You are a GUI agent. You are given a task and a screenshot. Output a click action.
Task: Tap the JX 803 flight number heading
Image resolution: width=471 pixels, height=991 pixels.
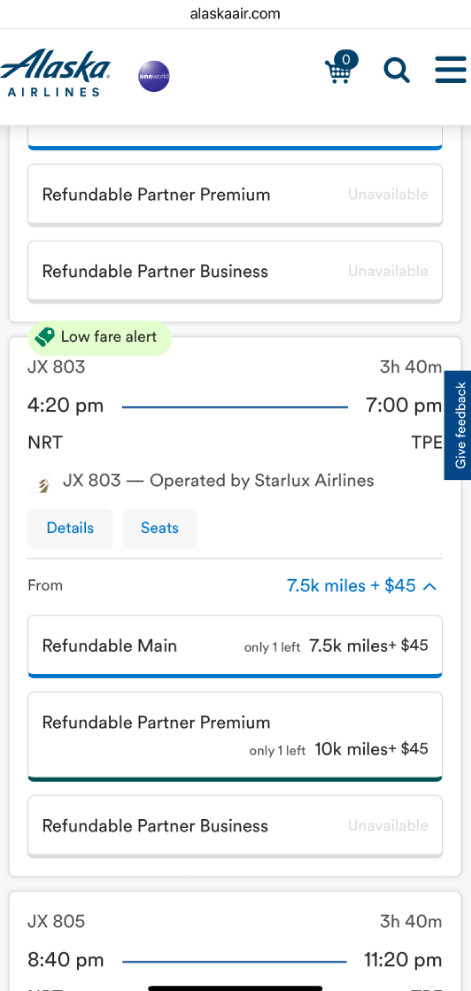tap(56, 367)
